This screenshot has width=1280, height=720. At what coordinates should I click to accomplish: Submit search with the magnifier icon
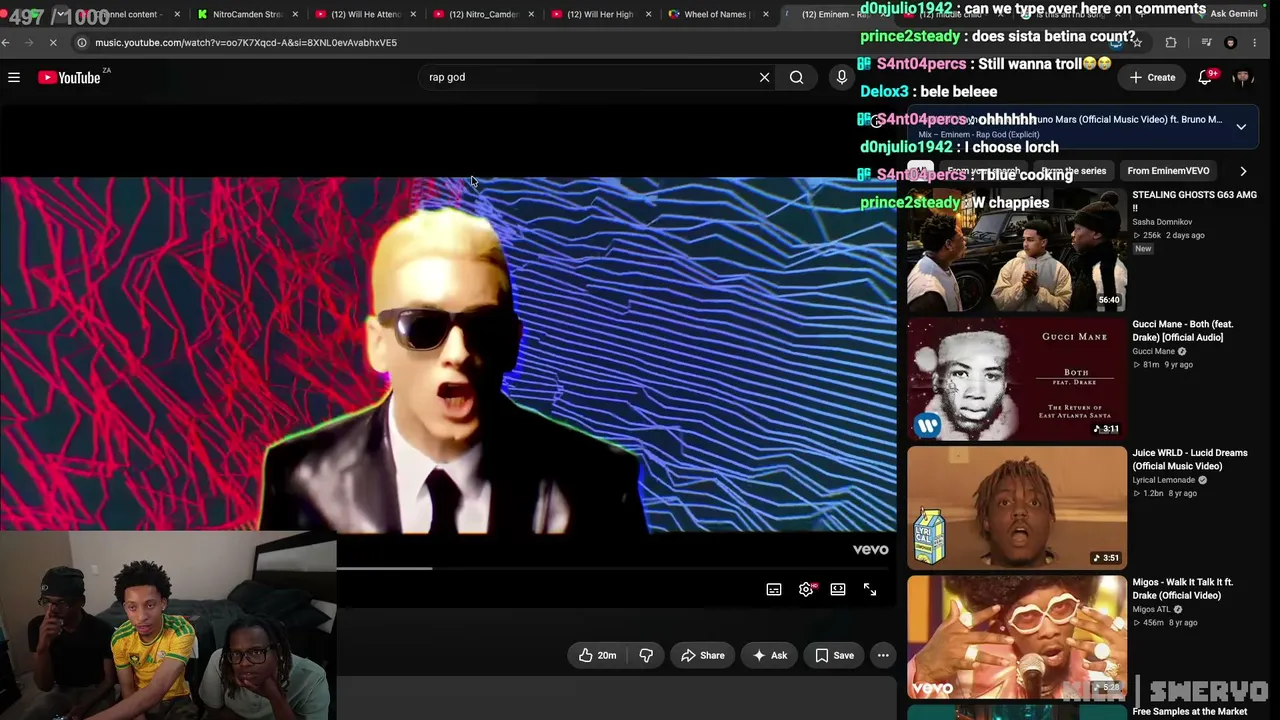(x=796, y=77)
